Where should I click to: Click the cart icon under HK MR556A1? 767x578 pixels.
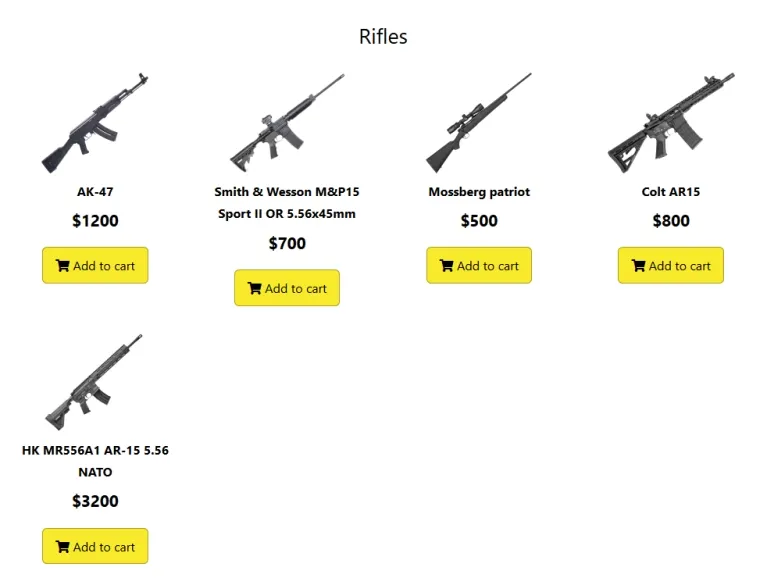pos(62,547)
